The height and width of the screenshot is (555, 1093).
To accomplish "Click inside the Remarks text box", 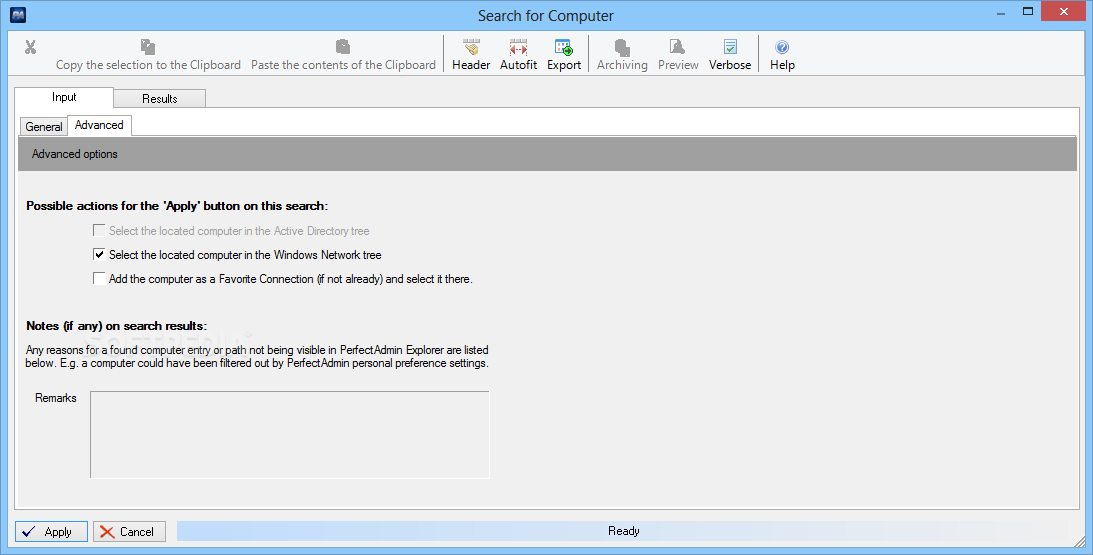I will click(x=290, y=434).
